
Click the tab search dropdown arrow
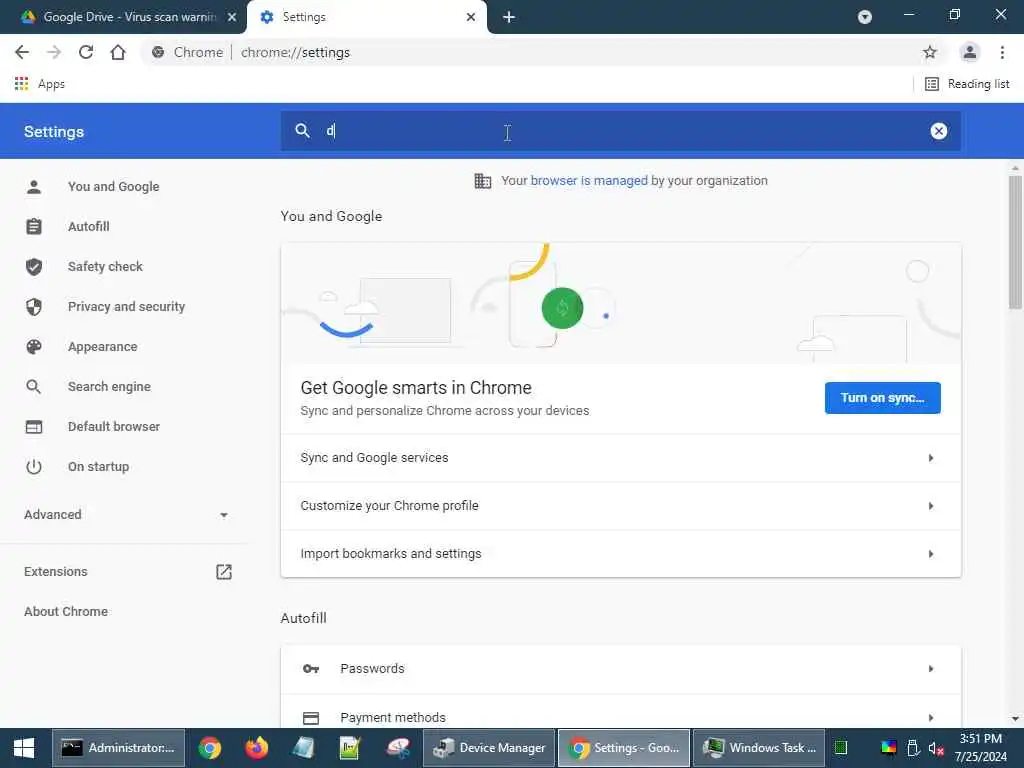pyautogui.click(x=864, y=17)
